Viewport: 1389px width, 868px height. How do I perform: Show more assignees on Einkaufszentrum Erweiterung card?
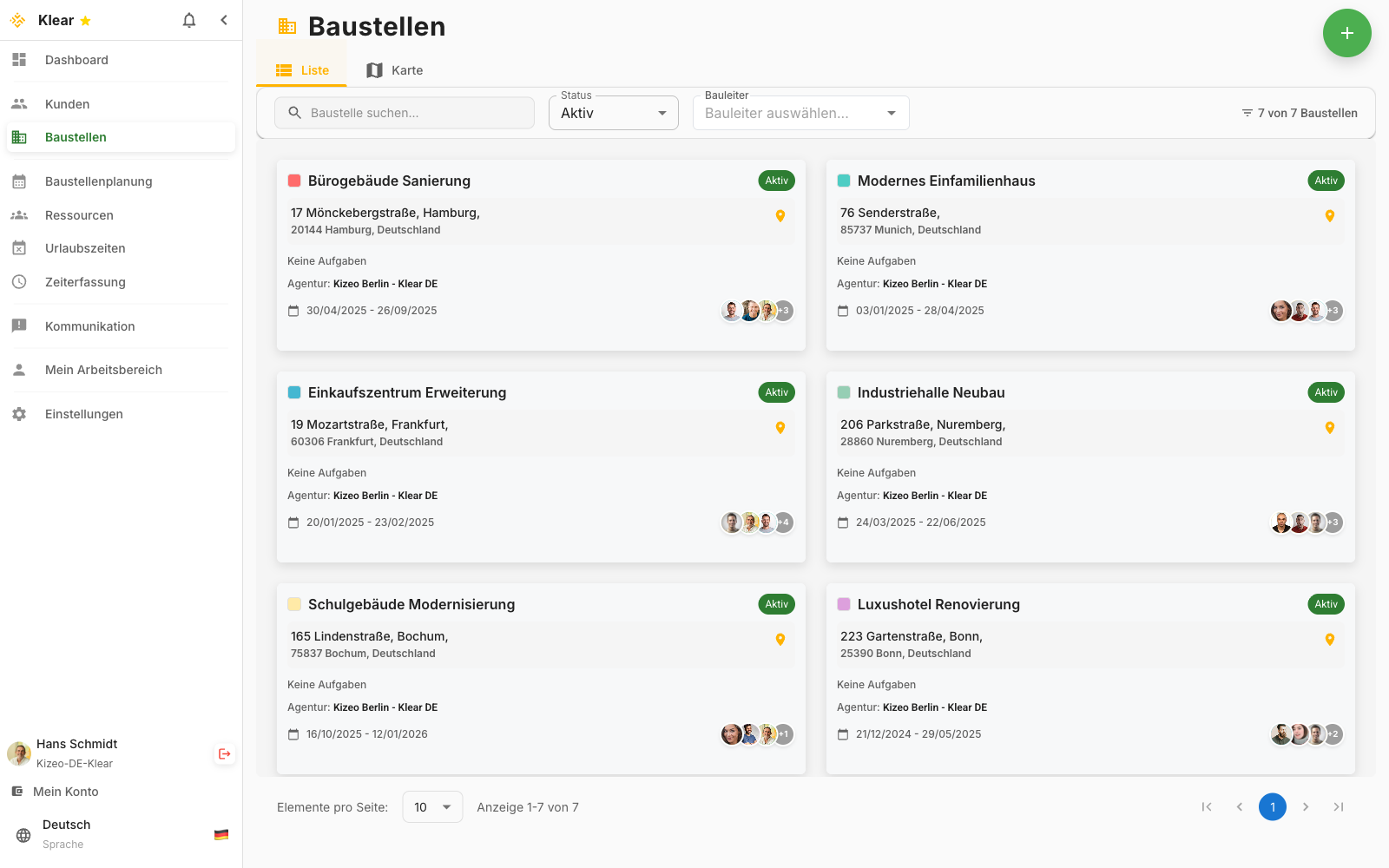[784, 522]
